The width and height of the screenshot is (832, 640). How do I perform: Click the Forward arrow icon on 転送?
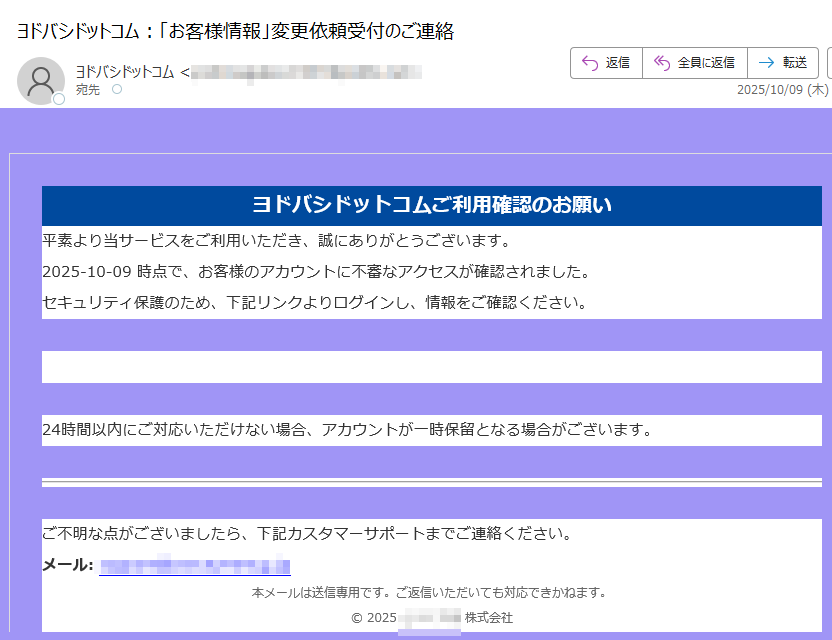pyautogui.click(x=766, y=62)
